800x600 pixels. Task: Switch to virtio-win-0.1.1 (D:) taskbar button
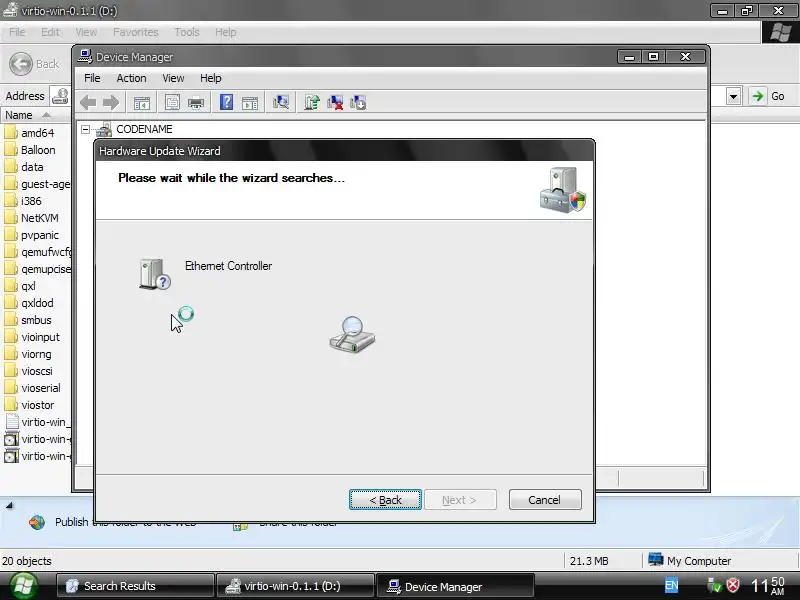pyautogui.click(x=295, y=586)
